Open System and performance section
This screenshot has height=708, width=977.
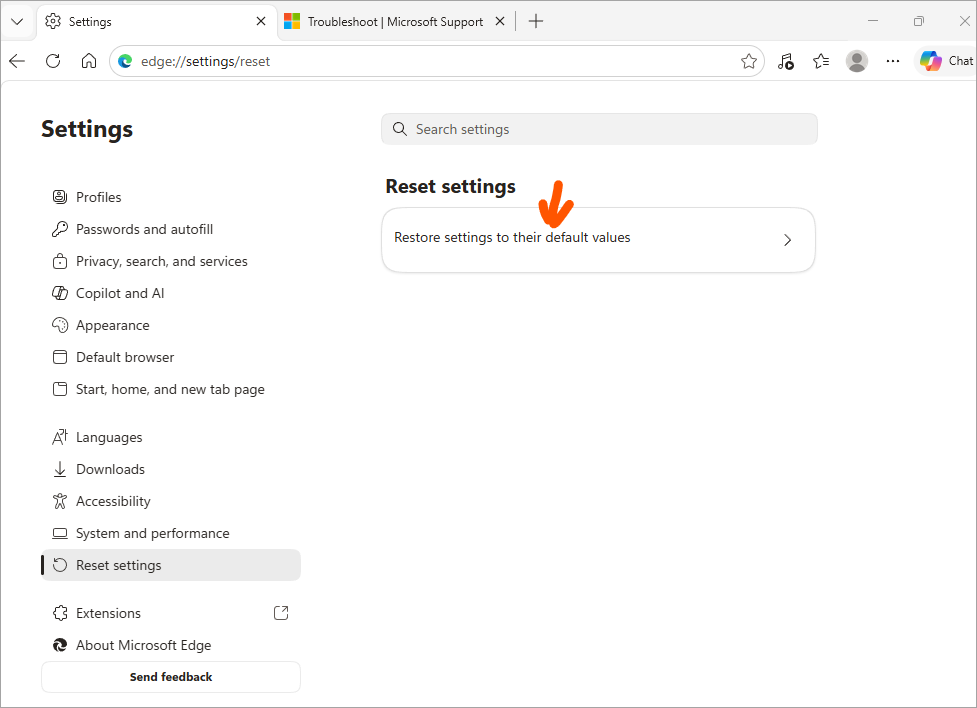171,533
